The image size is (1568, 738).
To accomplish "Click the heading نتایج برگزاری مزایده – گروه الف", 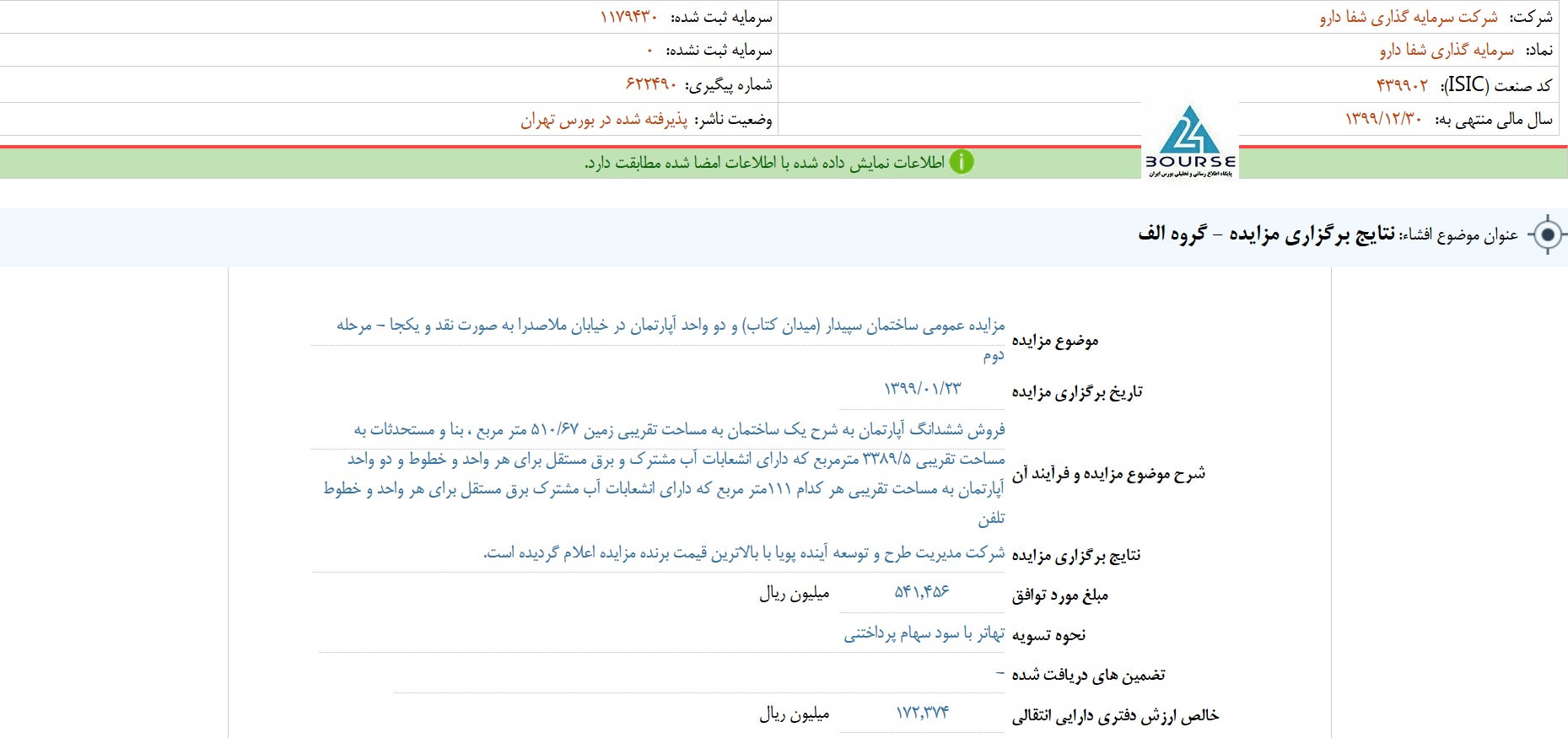I will 1267,234.
